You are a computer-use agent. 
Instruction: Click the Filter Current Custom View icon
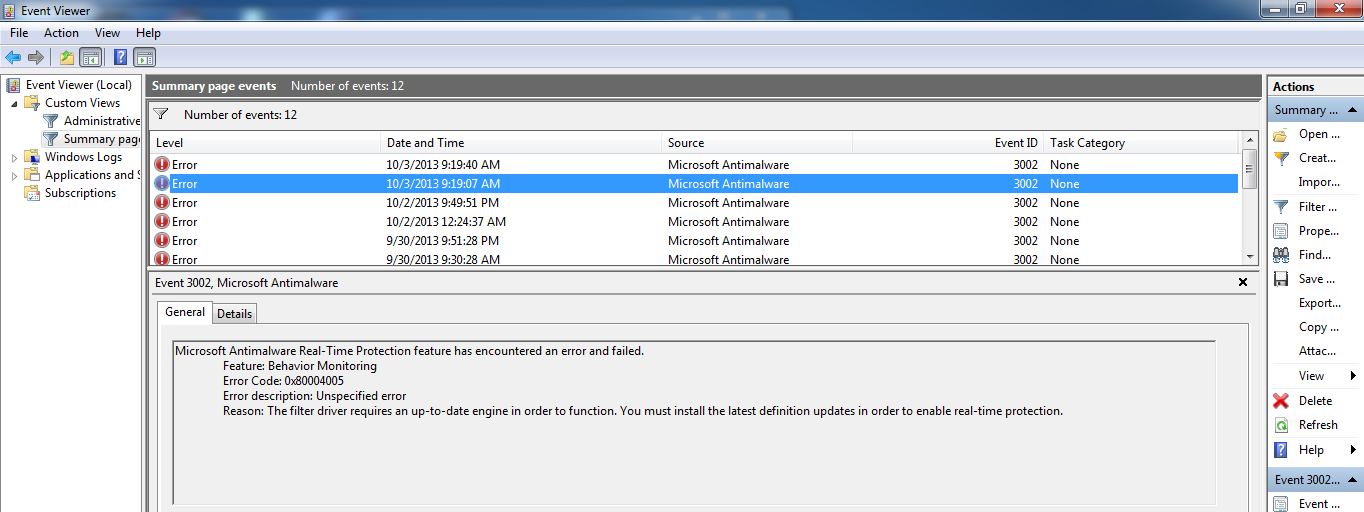pyautogui.click(x=1281, y=207)
